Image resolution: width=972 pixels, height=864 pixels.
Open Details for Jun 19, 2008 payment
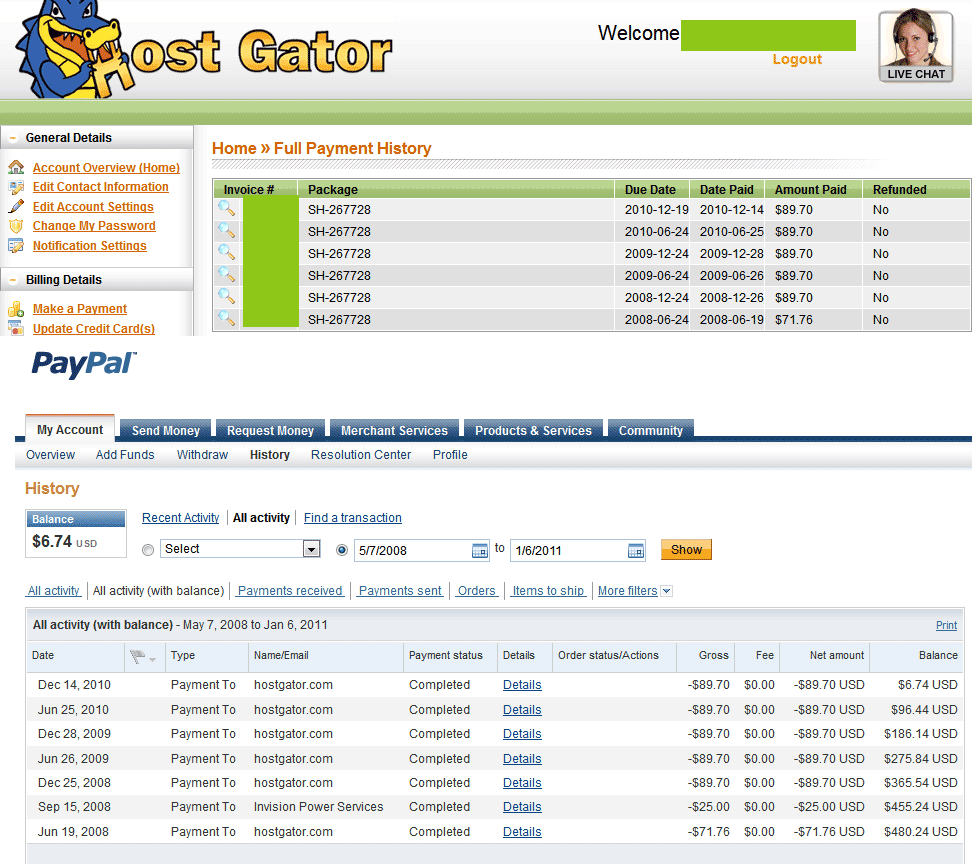(522, 832)
